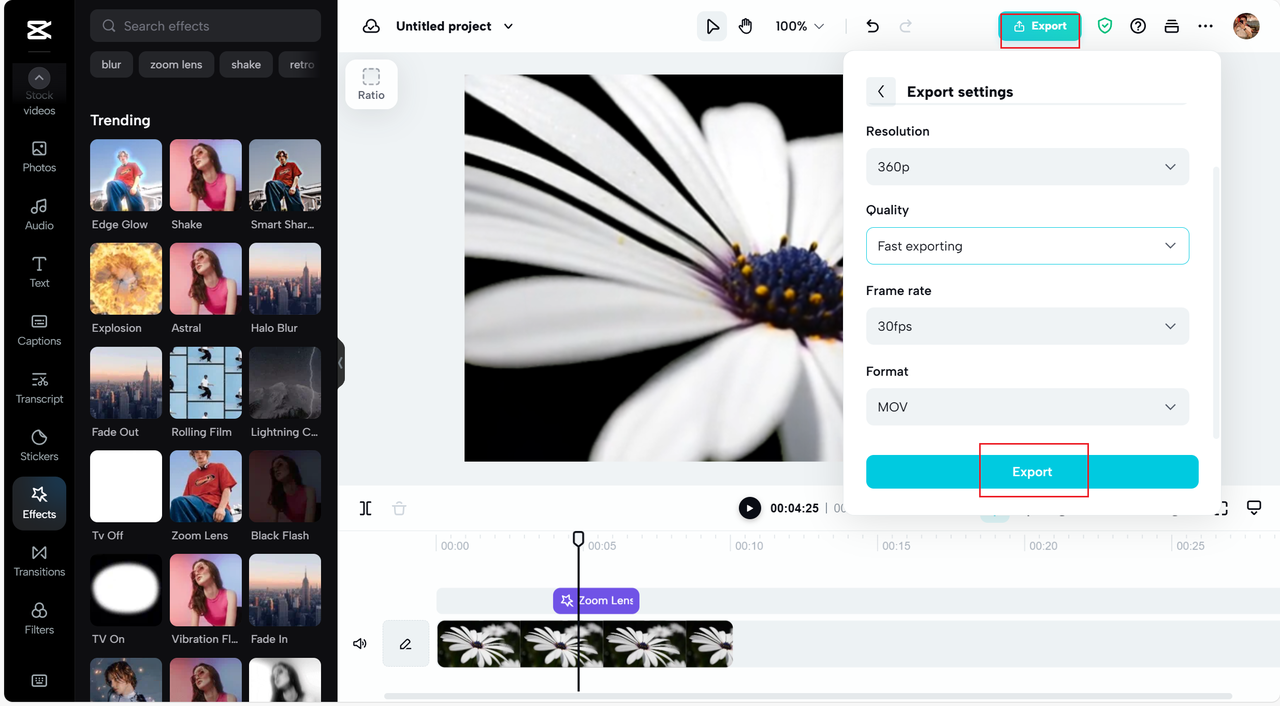Open the Resolution 360p dropdown
The height and width of the screenshot is (706, 1280).
point(1027,167)
